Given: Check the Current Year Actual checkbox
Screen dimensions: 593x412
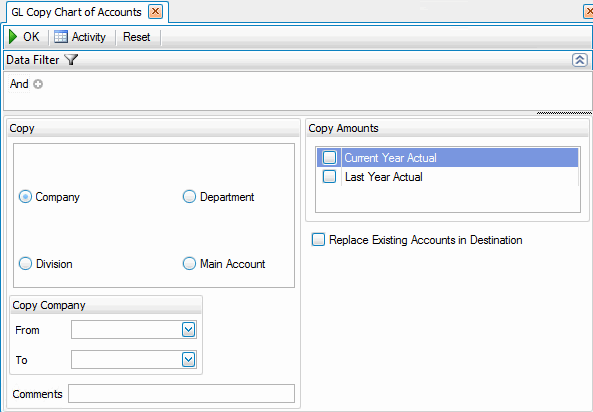Looking at the screenshot, I should 329,157.
